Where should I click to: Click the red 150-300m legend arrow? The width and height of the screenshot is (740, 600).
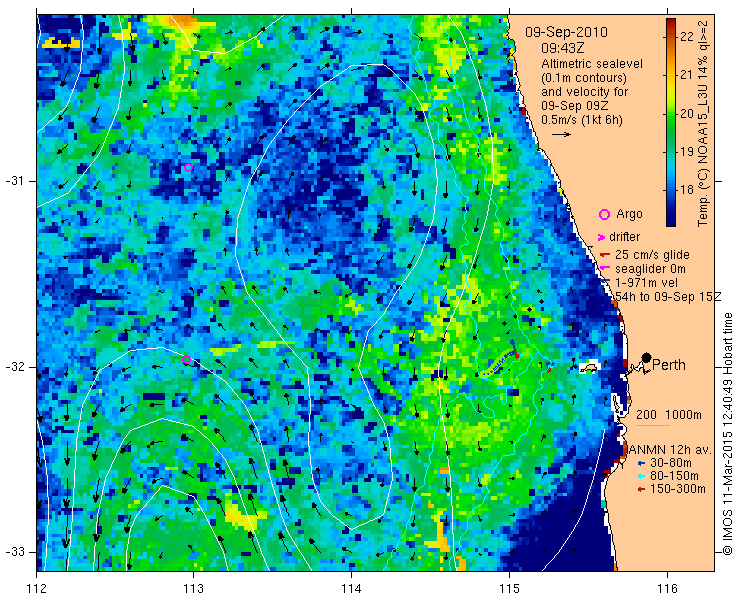click(x=640, y=490)
